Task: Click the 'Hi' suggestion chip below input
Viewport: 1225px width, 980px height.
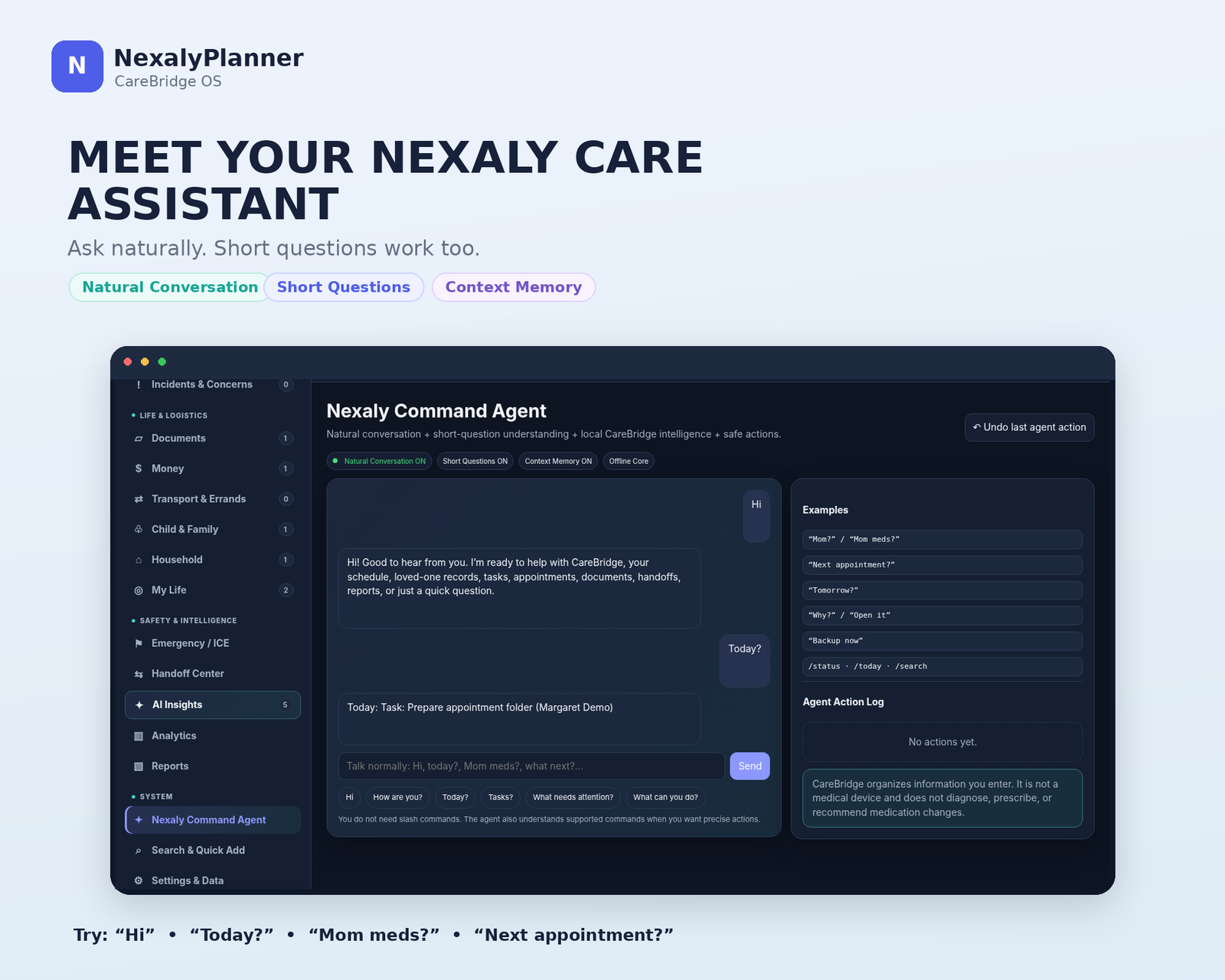Action: coord(349,797)
